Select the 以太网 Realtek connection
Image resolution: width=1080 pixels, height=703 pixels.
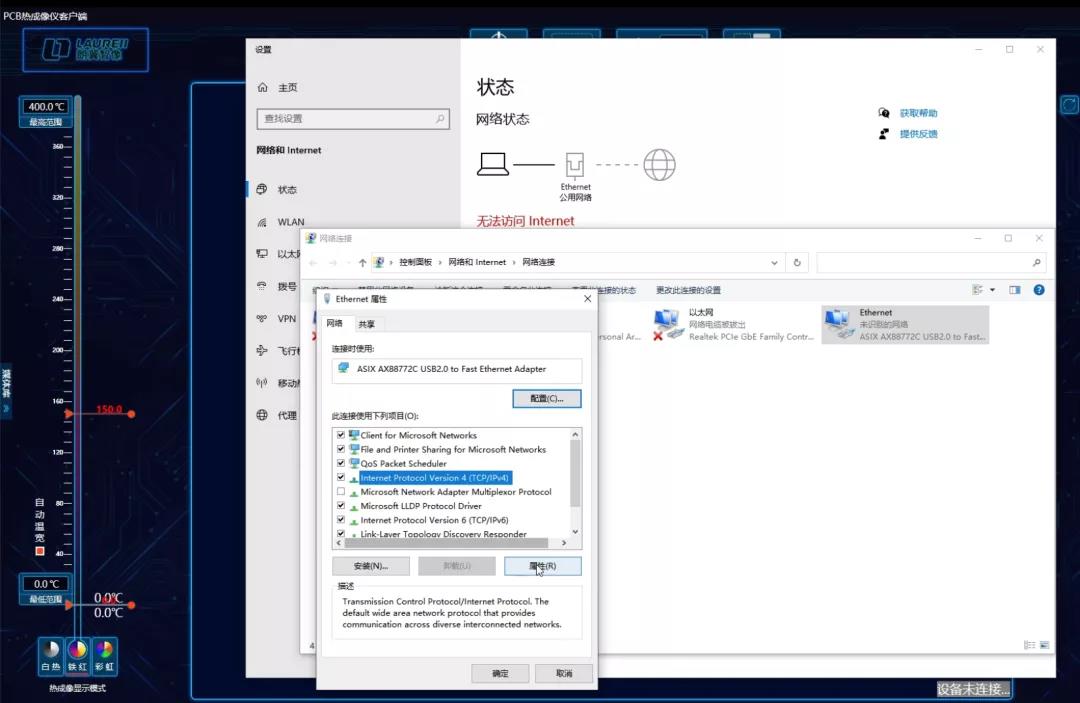tap(732, 324)
